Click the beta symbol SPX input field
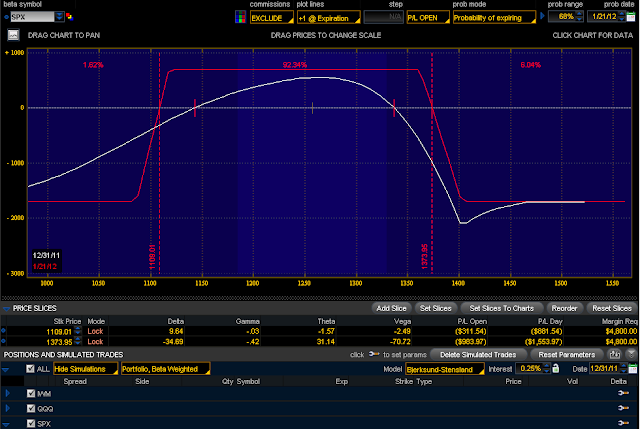The width and height of the screenshot is (640, 429). 32,17
